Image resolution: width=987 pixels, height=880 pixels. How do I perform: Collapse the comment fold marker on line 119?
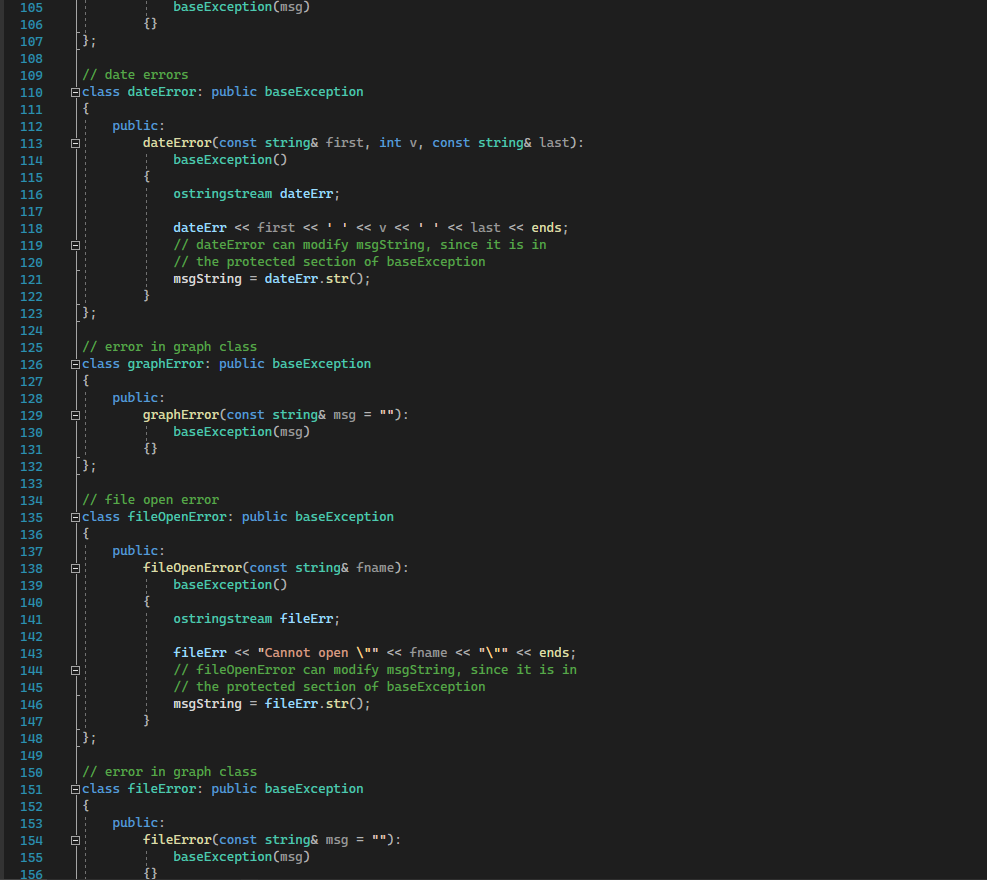[74, 245]
